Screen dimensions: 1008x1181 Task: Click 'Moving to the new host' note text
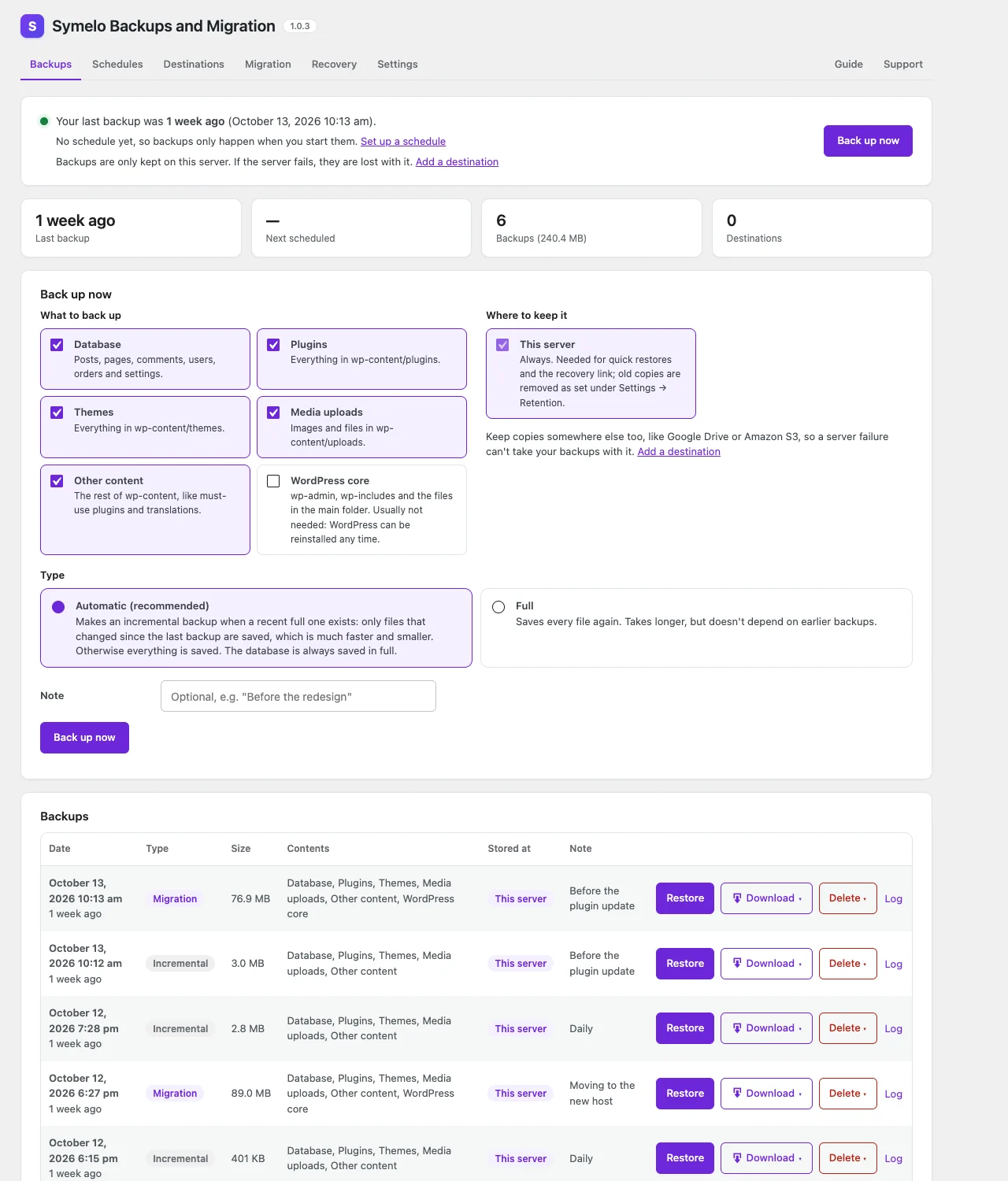[602, 1094]
